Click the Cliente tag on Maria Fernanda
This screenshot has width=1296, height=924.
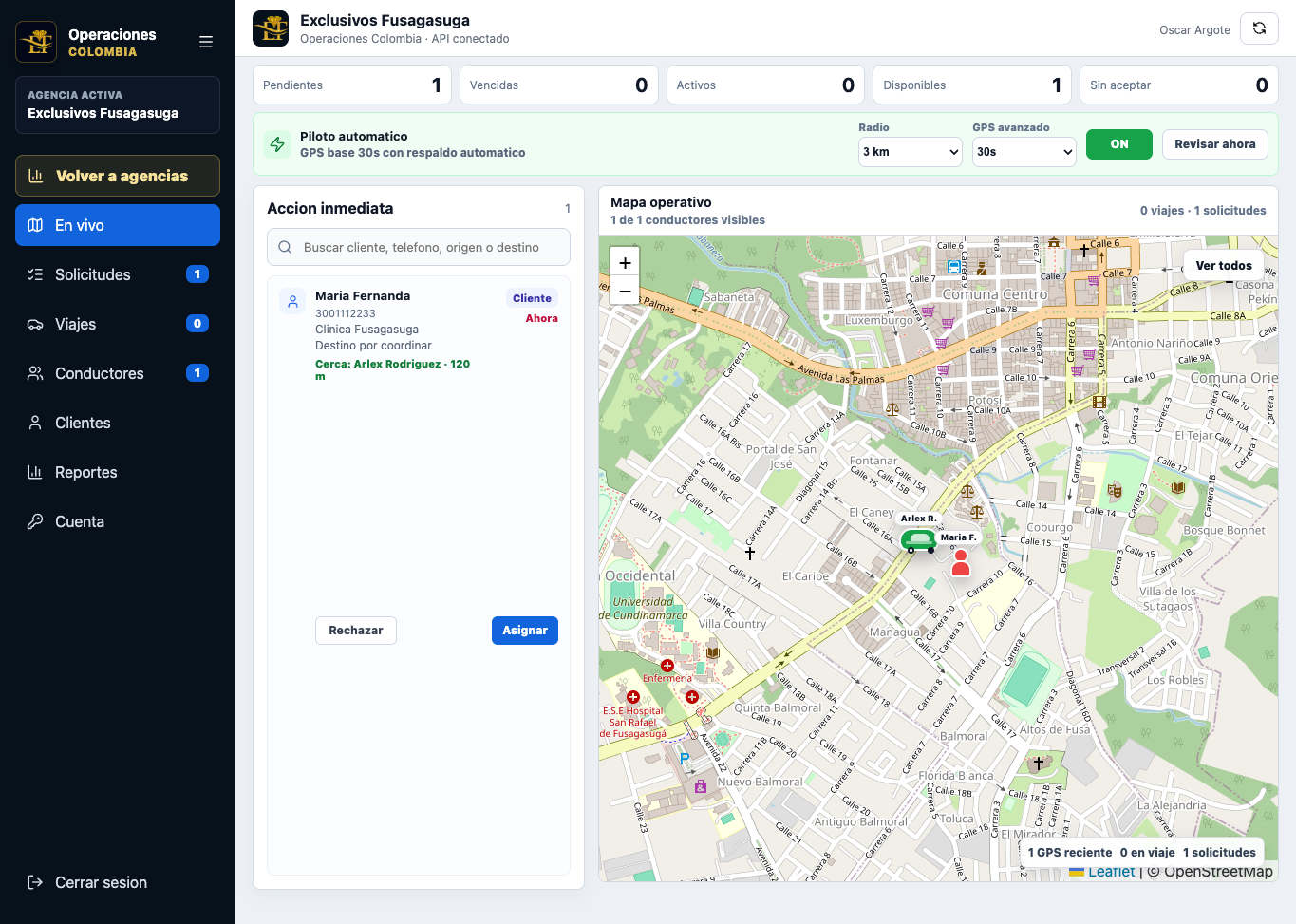[x=532, y=298]
